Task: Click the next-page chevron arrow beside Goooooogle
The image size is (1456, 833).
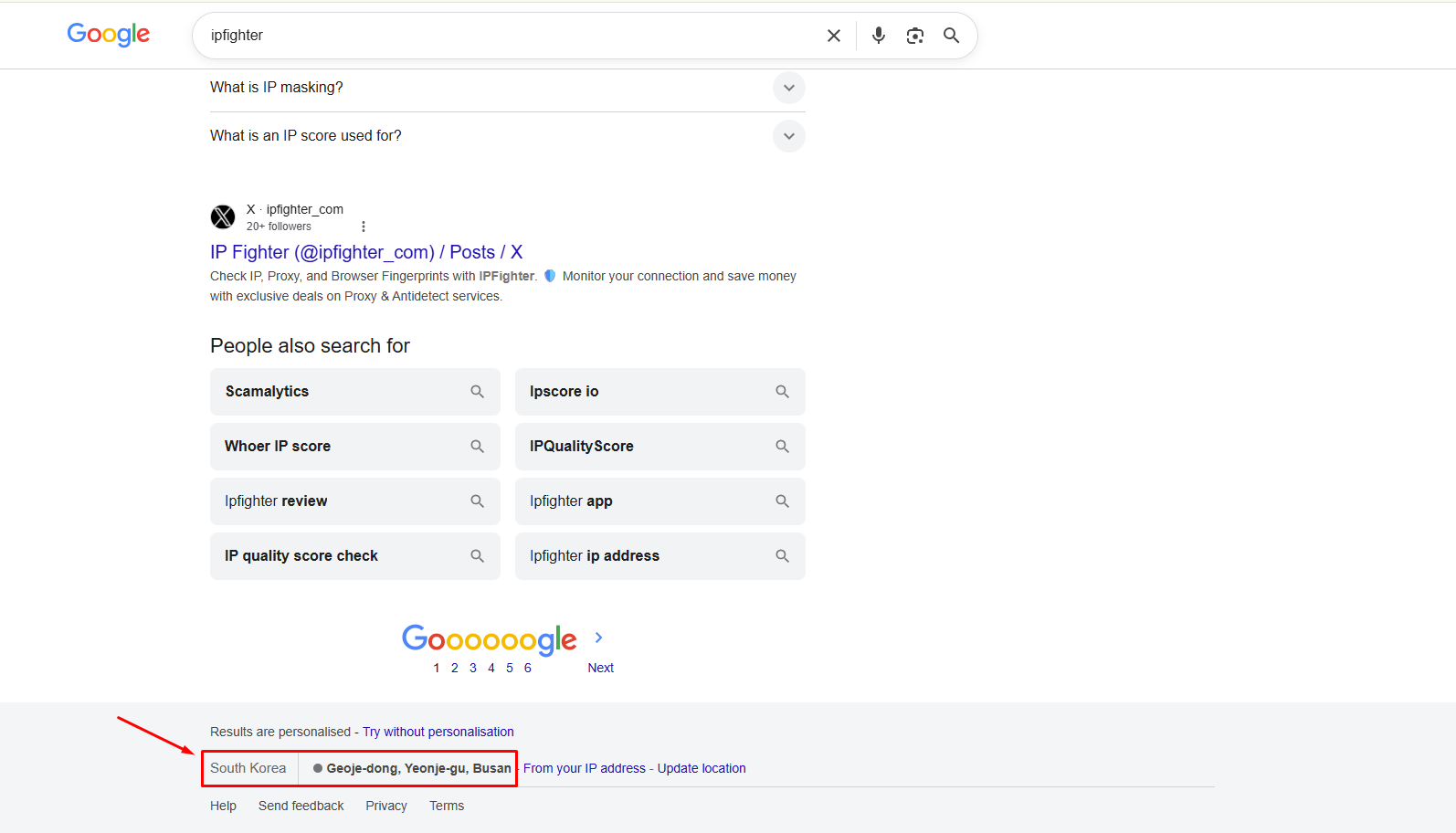Action: click(599, 638)
